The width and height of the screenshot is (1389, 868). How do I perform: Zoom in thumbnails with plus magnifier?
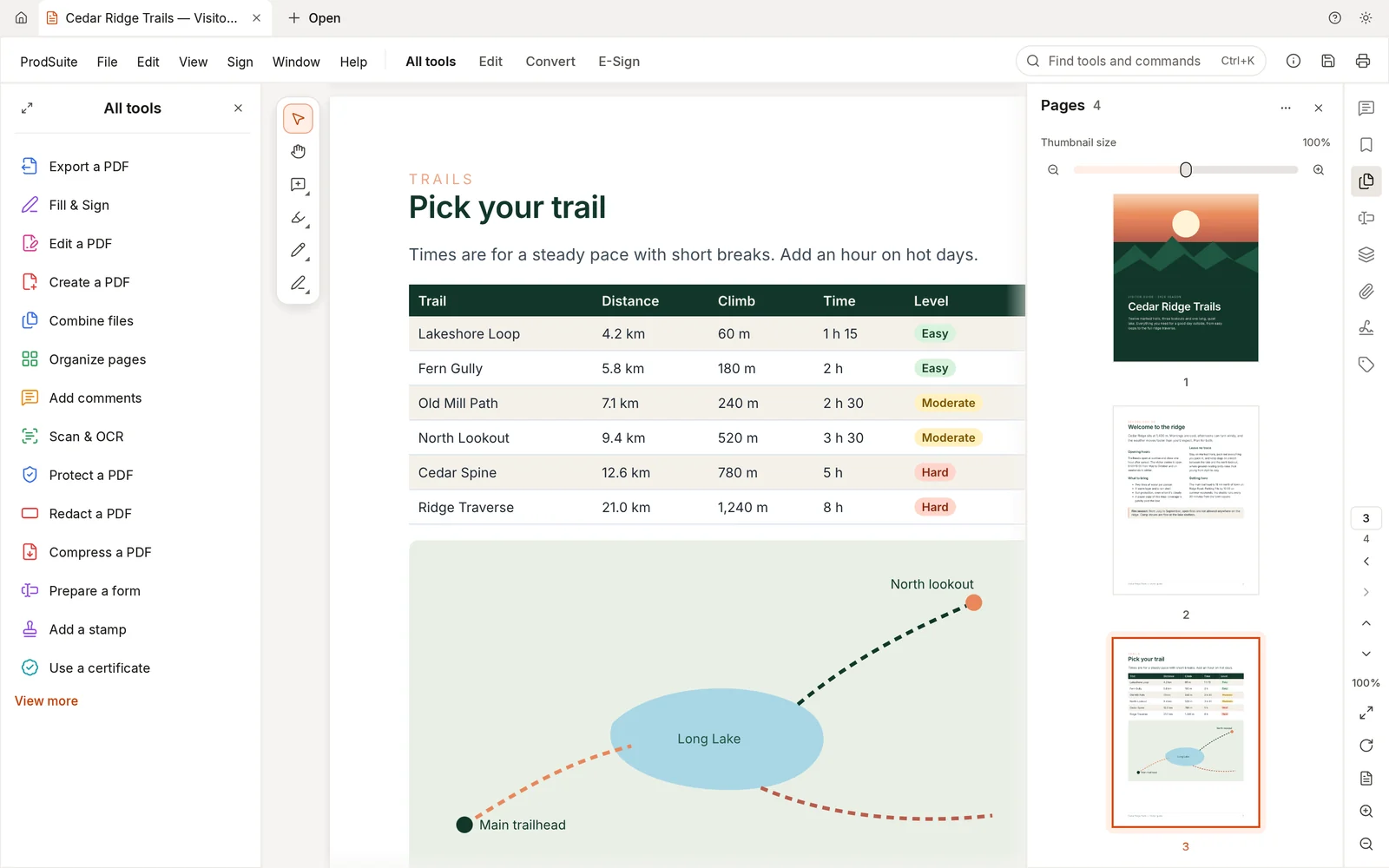(1319, 170)
